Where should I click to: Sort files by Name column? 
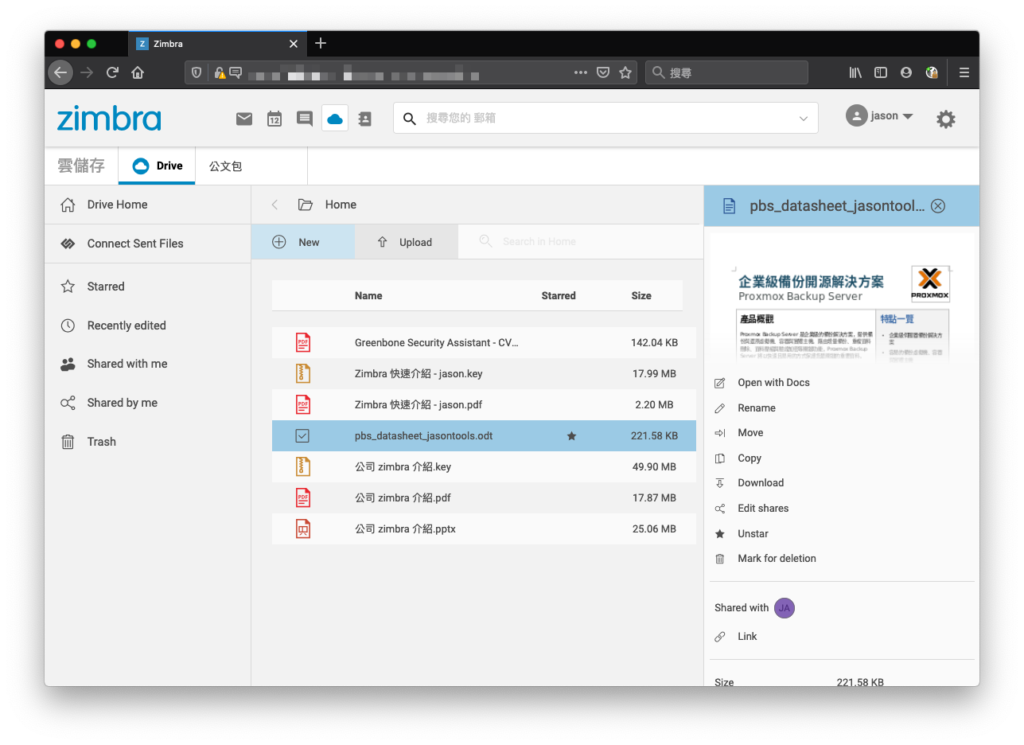pos(368,296)
